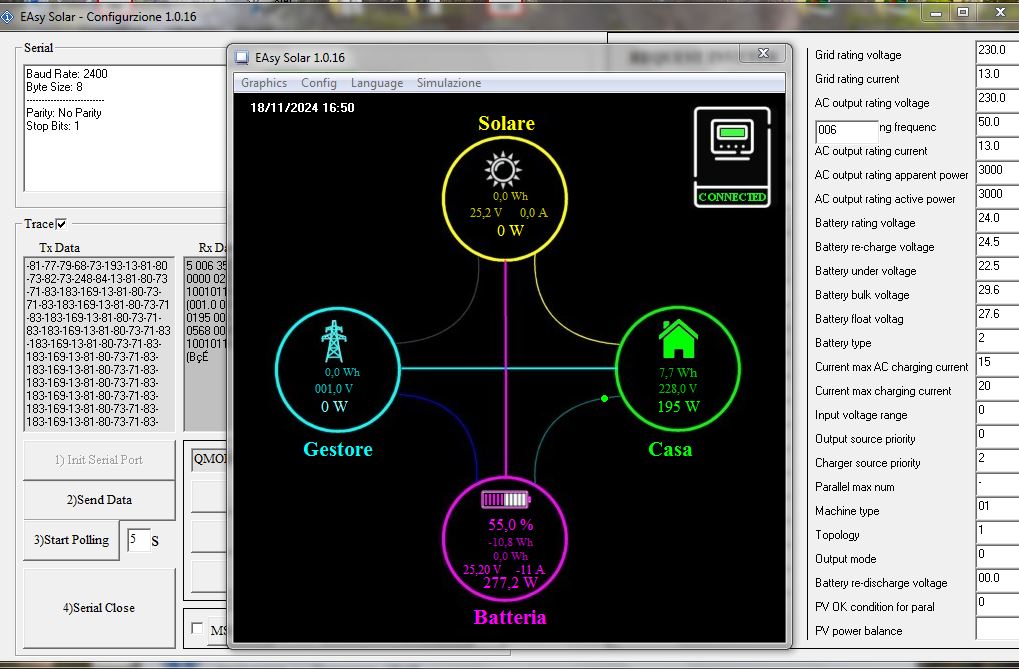Click the EAsy Solar popup title bar icon
The image size is (1019, 669).
[x=243, y=58]
